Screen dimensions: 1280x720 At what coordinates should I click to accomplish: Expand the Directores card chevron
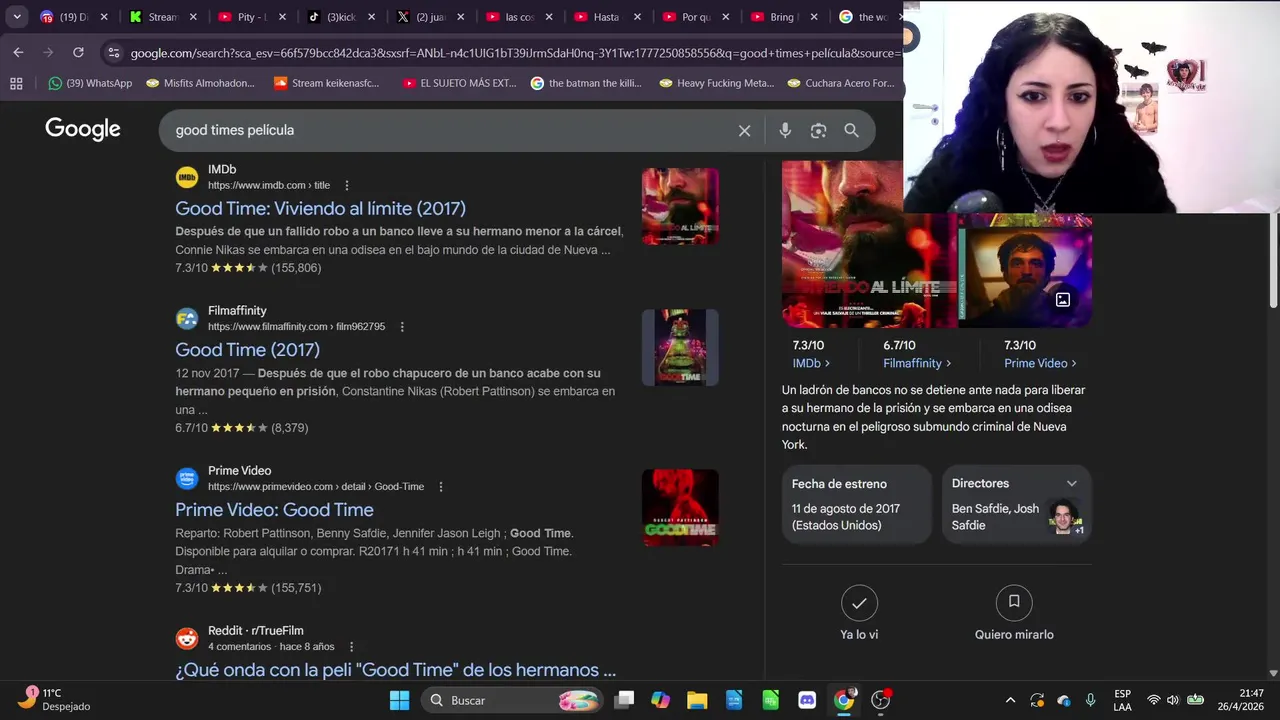tap(1071, 483)
